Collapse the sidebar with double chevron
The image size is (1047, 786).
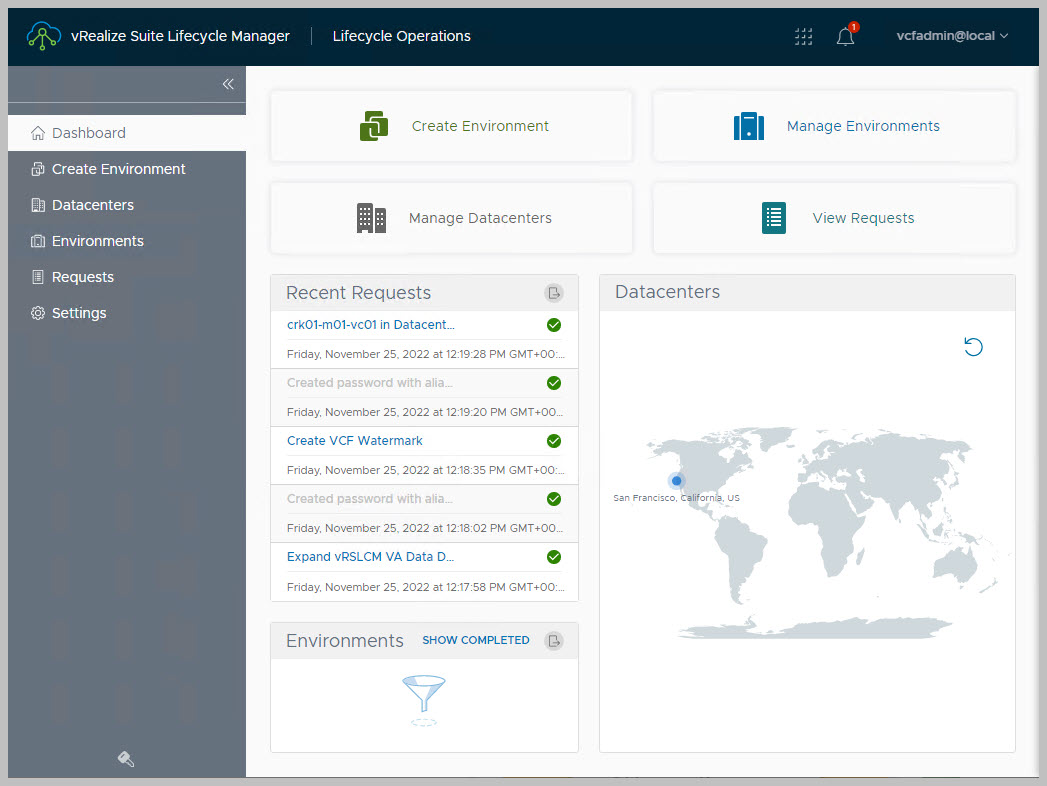(x=228, y=84)
